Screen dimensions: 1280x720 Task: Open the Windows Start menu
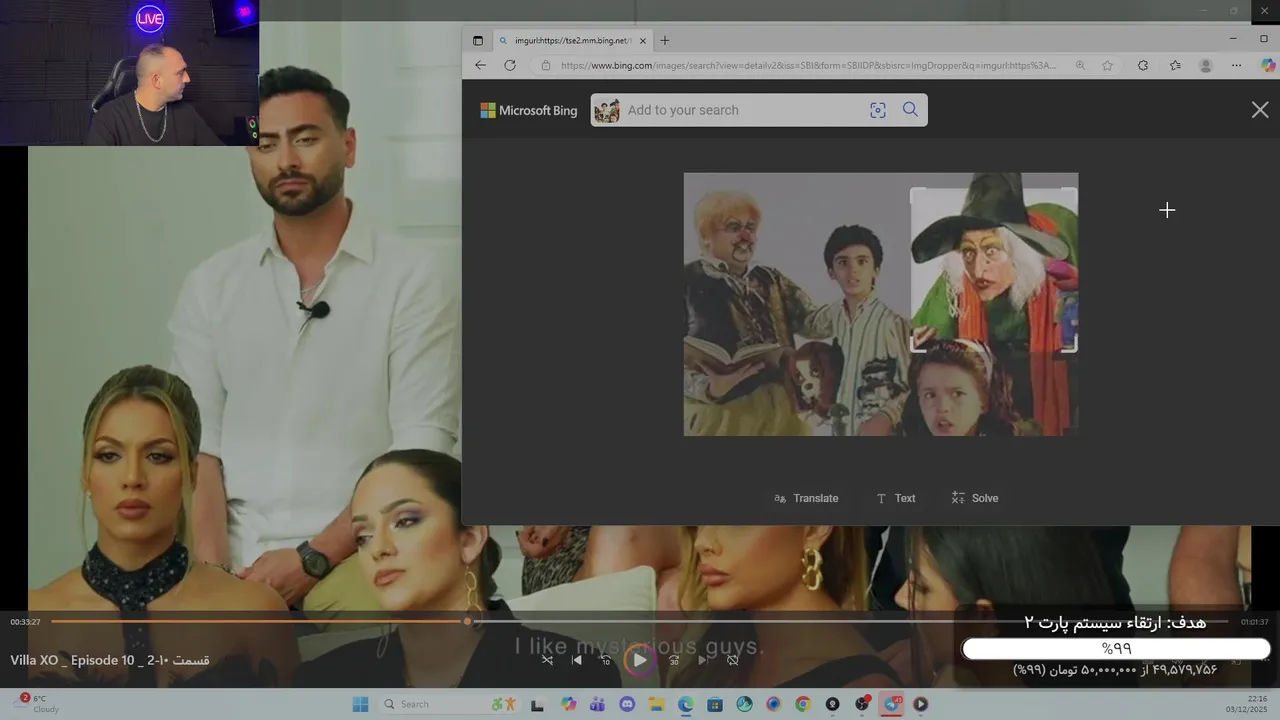361,704
